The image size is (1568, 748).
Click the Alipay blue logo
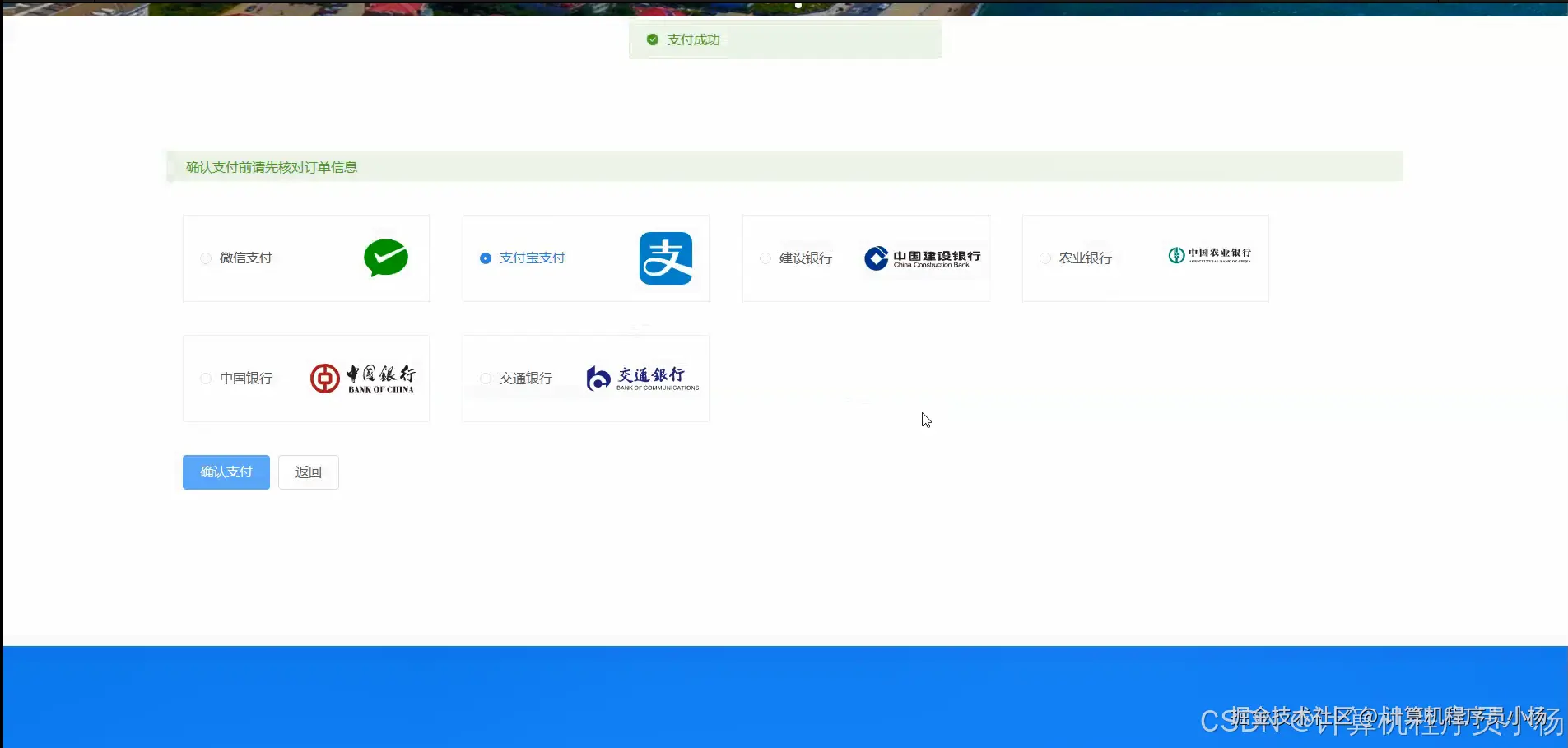click(x=666, y=258)
